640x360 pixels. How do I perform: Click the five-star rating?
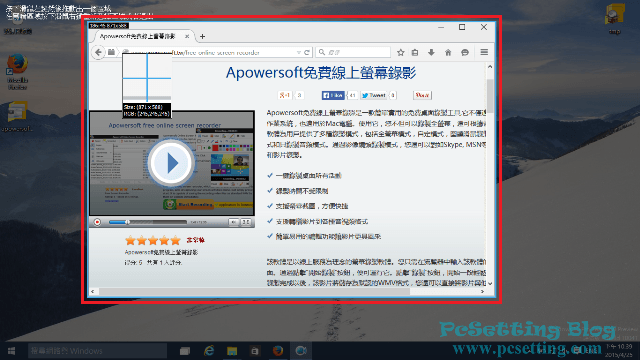(x=153, y=240)
